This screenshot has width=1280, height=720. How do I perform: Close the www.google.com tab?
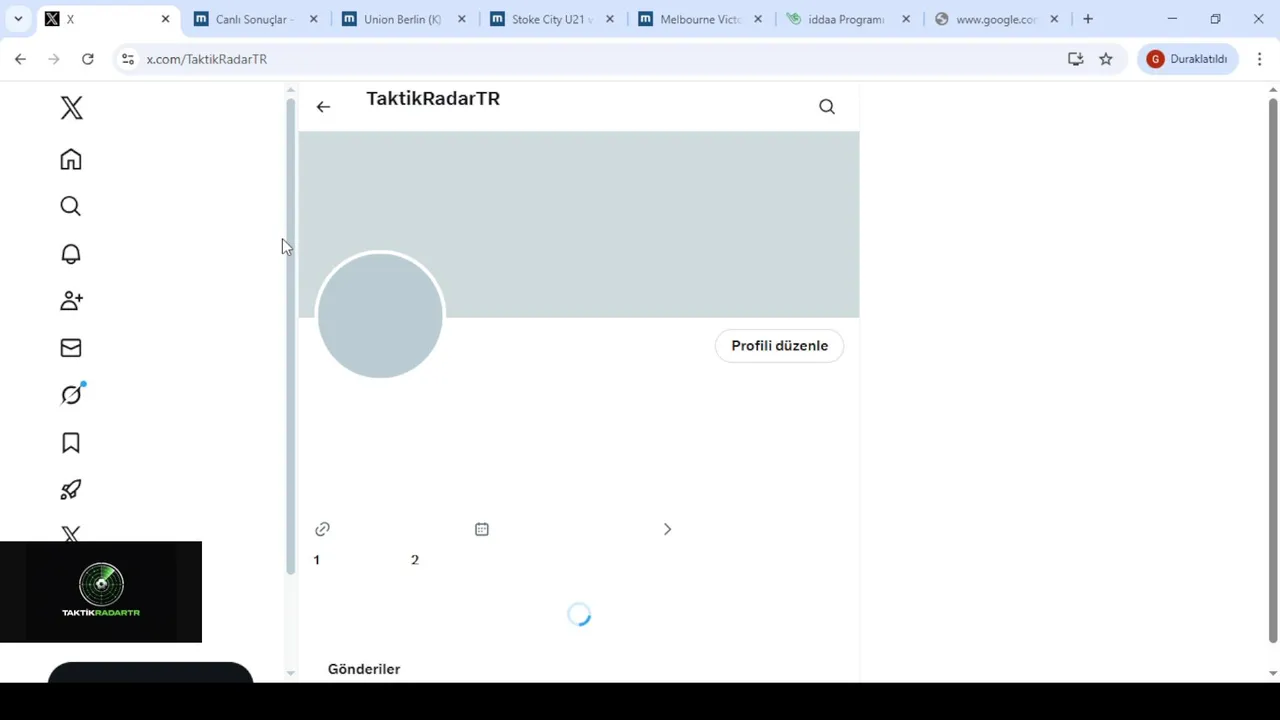tap(1054, 19)
